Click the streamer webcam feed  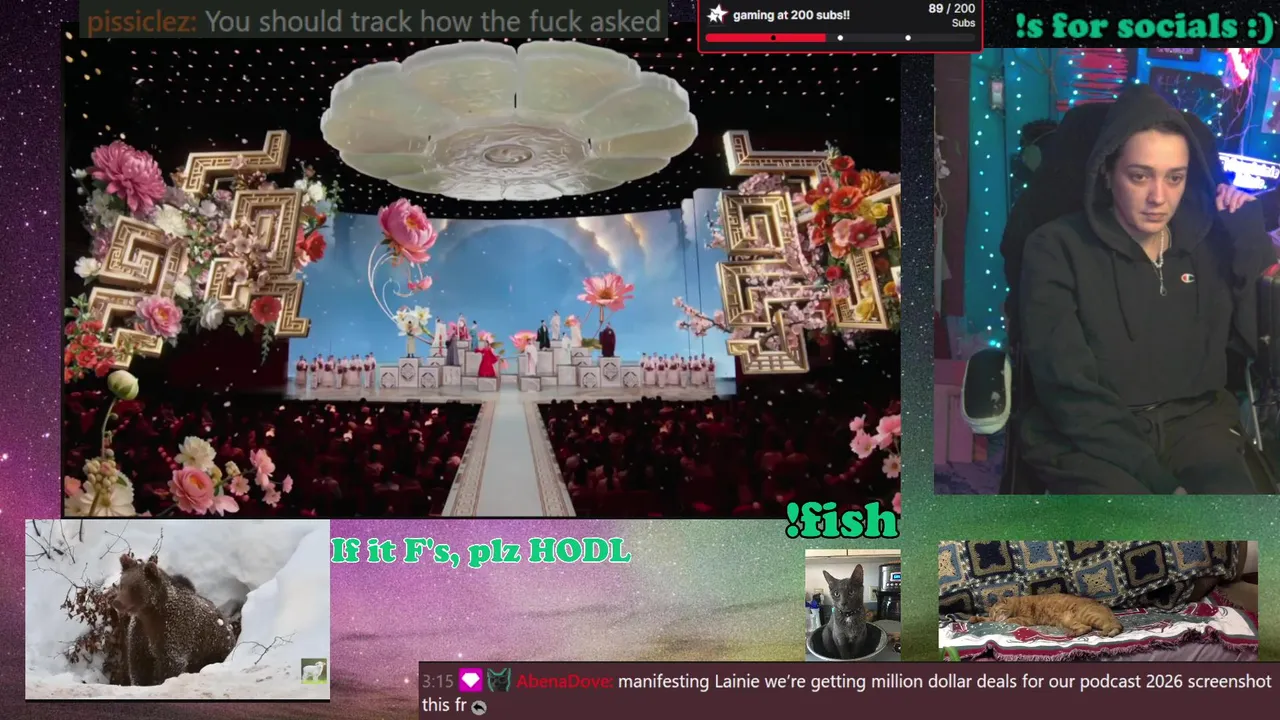(1106, 271)
